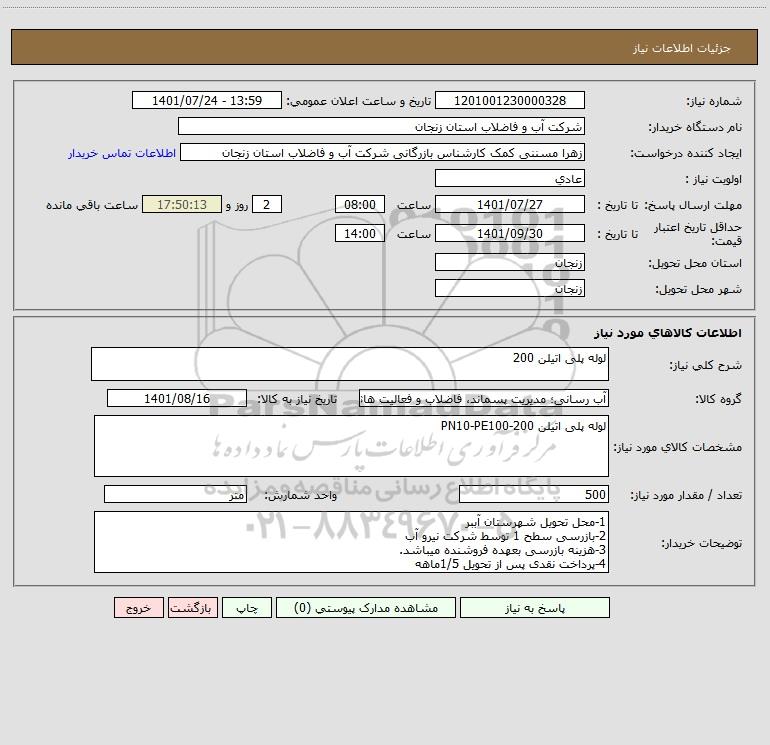The height and width of the screenshot is (745, 770).
Task: Open اطلاعات تماس خریدار link
Action: (x=122, y=153)
